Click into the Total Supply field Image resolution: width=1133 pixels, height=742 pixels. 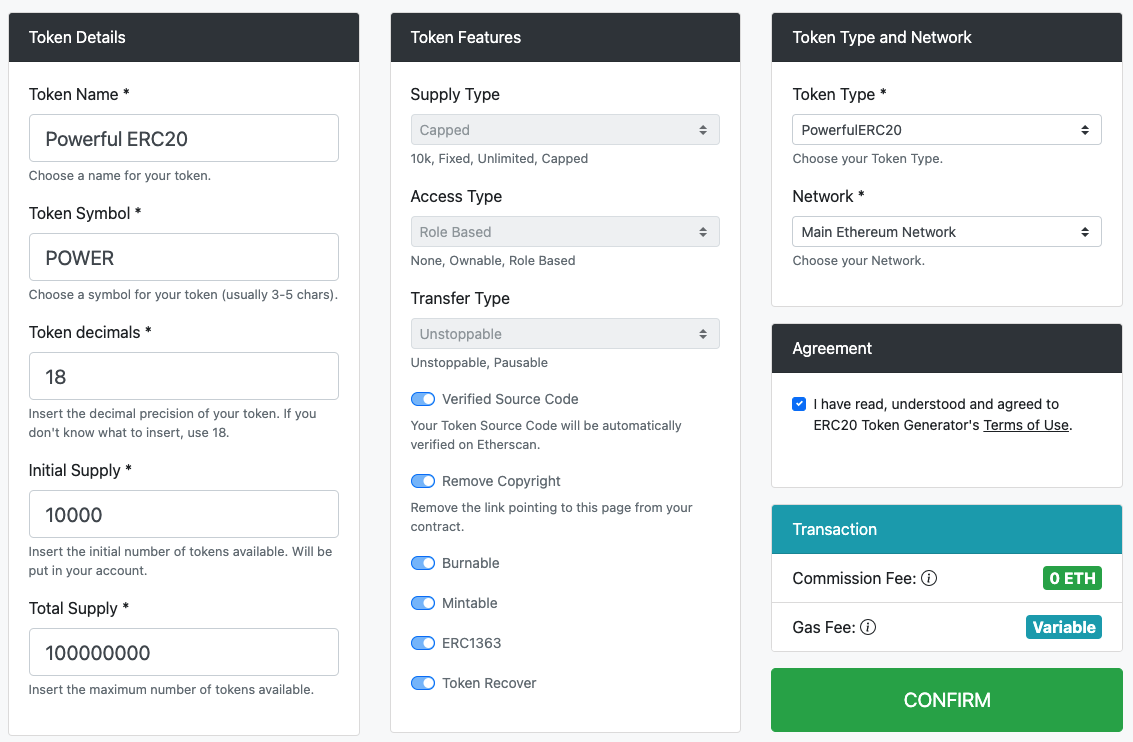tap(184, 652)
